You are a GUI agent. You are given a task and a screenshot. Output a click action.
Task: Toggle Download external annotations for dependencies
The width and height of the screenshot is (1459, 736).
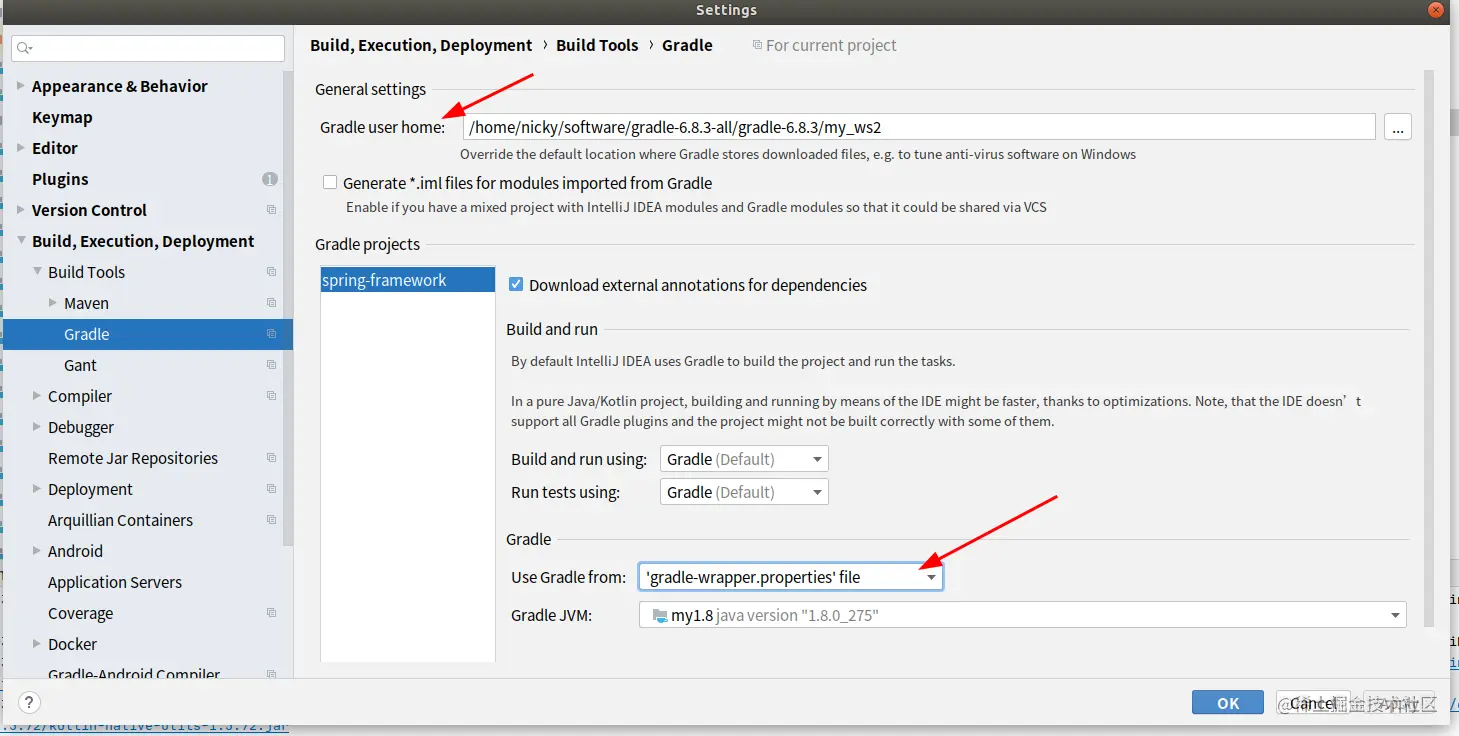(x=516, y=285)
